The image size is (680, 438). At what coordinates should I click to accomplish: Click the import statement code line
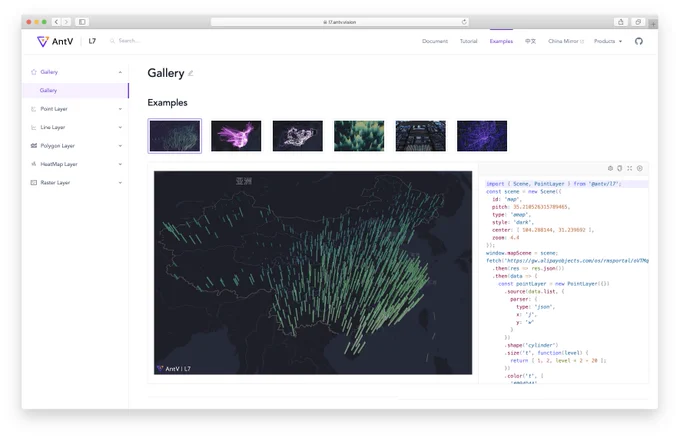click(x=553, y=184)
